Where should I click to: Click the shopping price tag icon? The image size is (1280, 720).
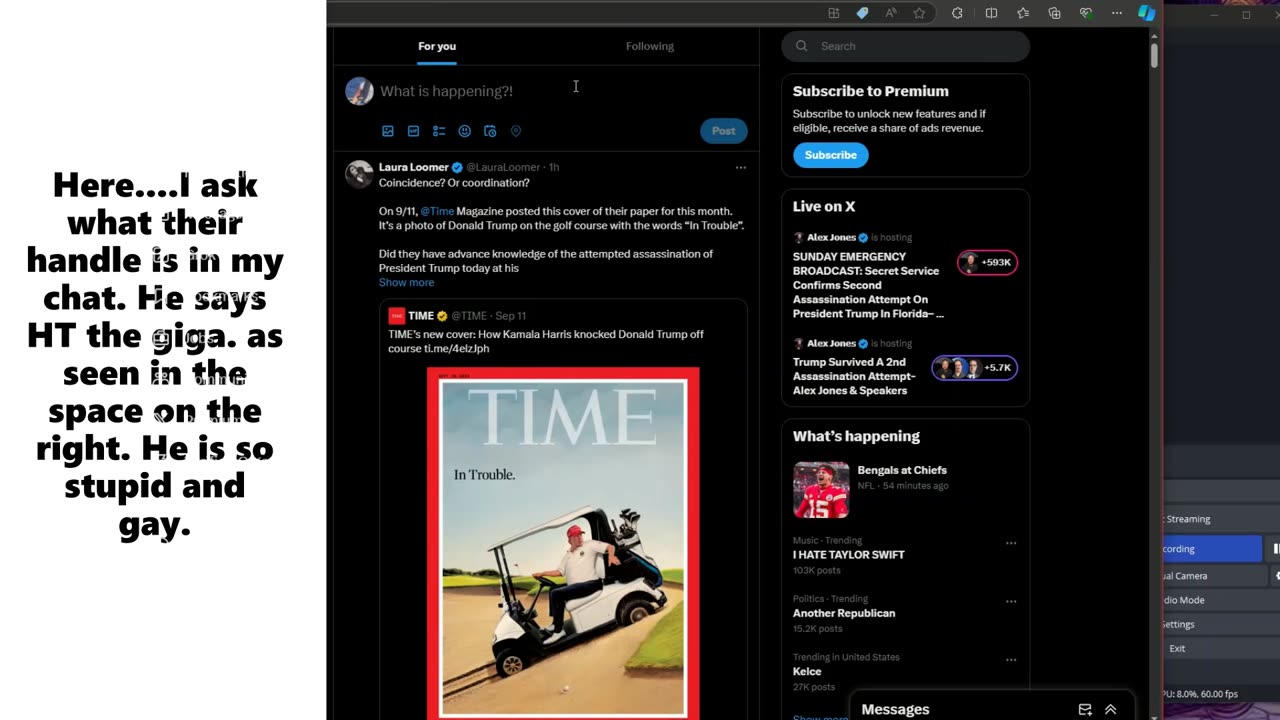[862, 13]
